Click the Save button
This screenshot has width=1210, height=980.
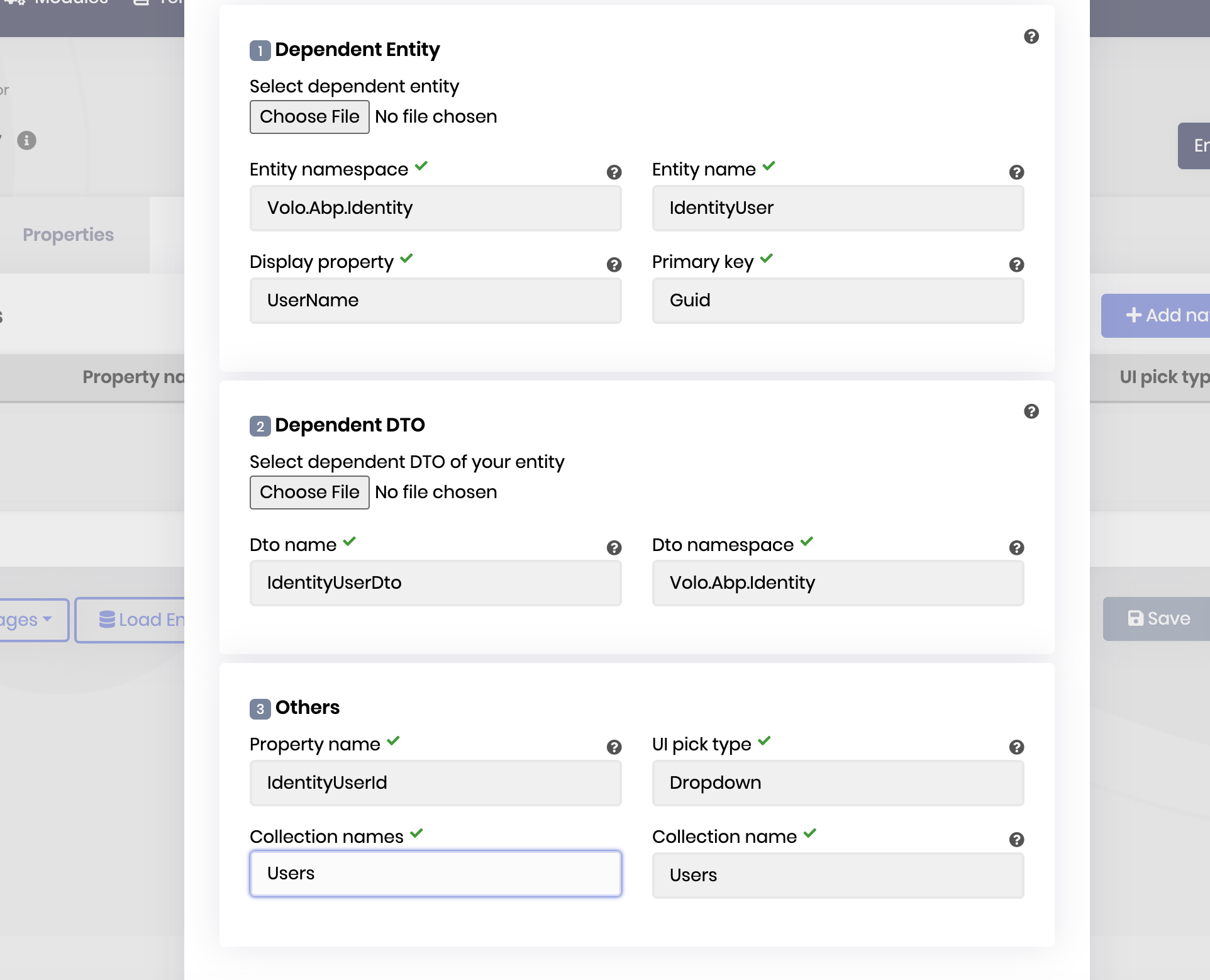tap(1159, 619)
